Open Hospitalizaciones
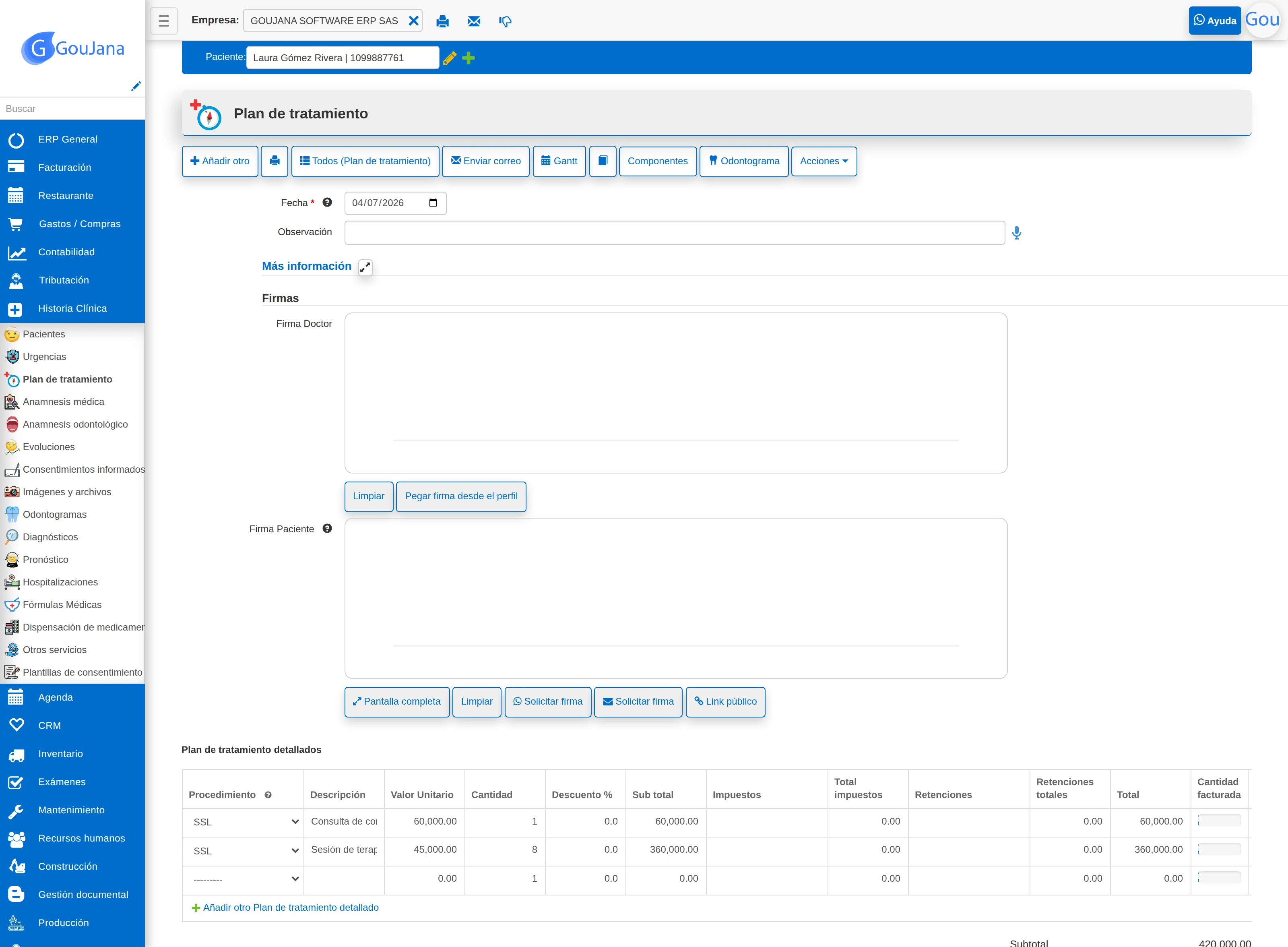Image resolution: width=1288 pixels, height=947 pixels. pyautogui.click(x=72, y=583)
